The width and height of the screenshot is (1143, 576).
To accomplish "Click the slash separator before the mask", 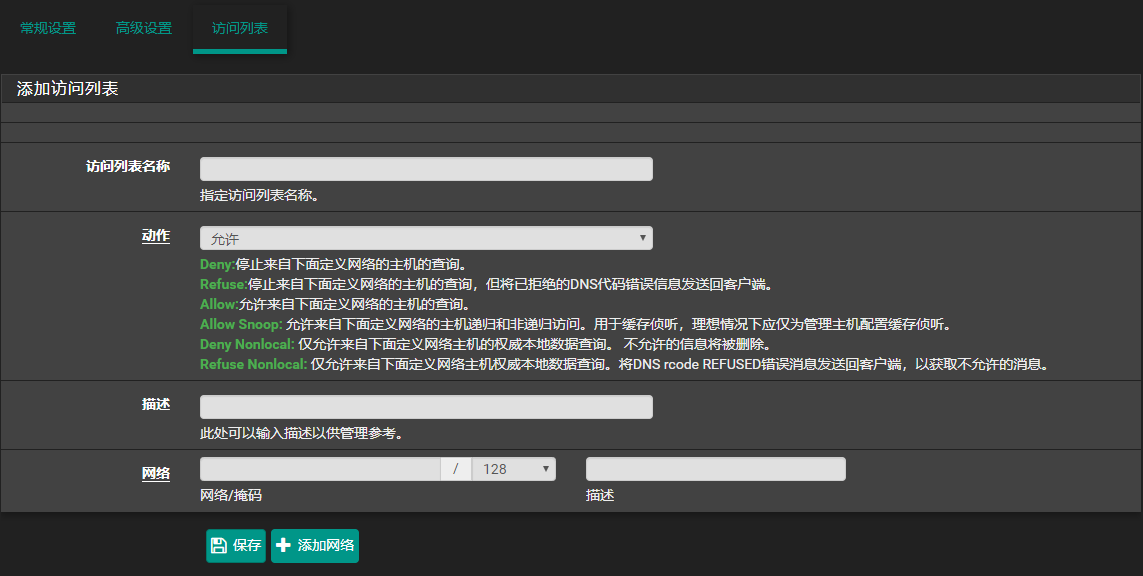I will [456, 469].
